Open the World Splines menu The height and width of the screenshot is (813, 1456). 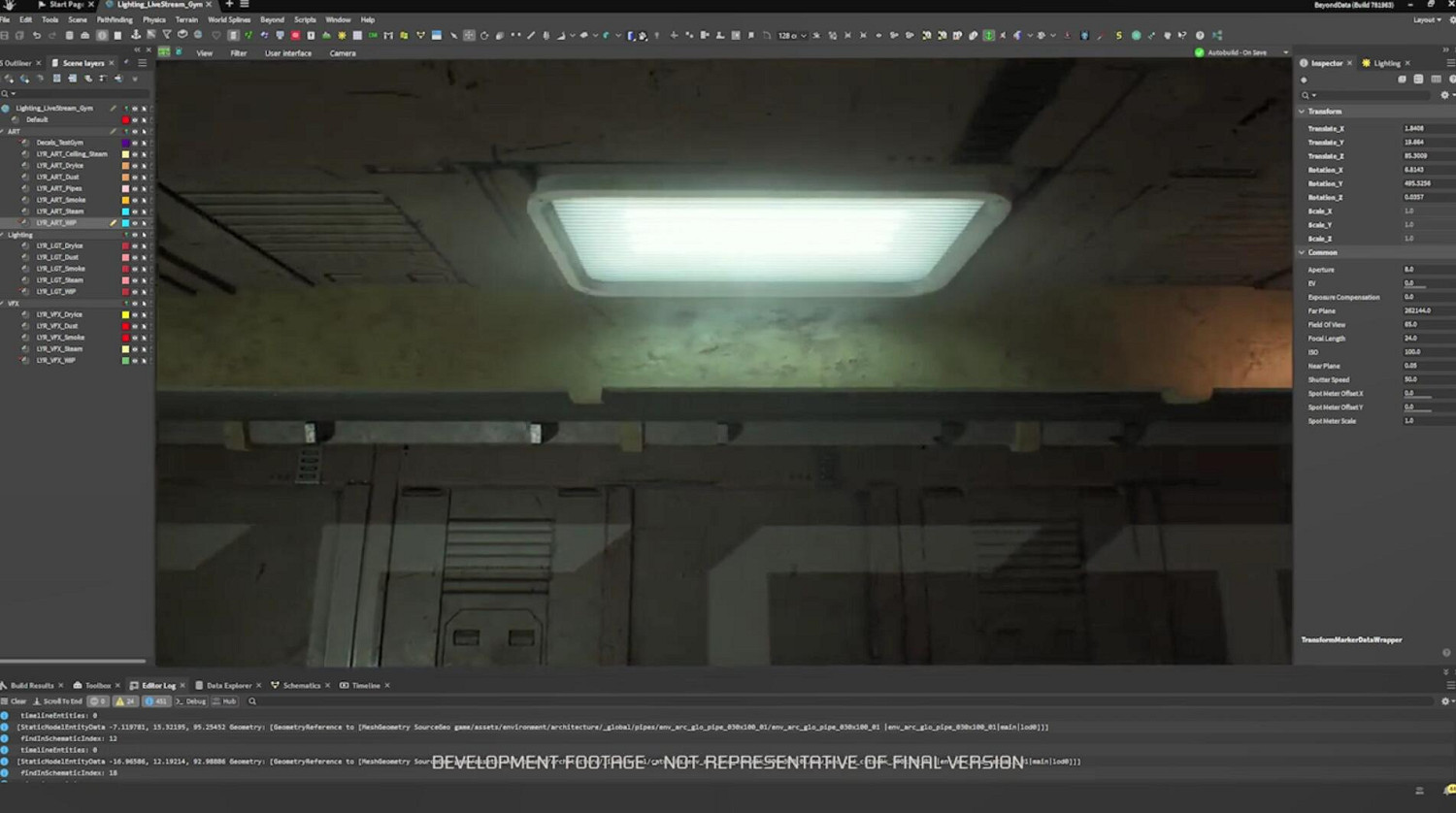point(229,19)
